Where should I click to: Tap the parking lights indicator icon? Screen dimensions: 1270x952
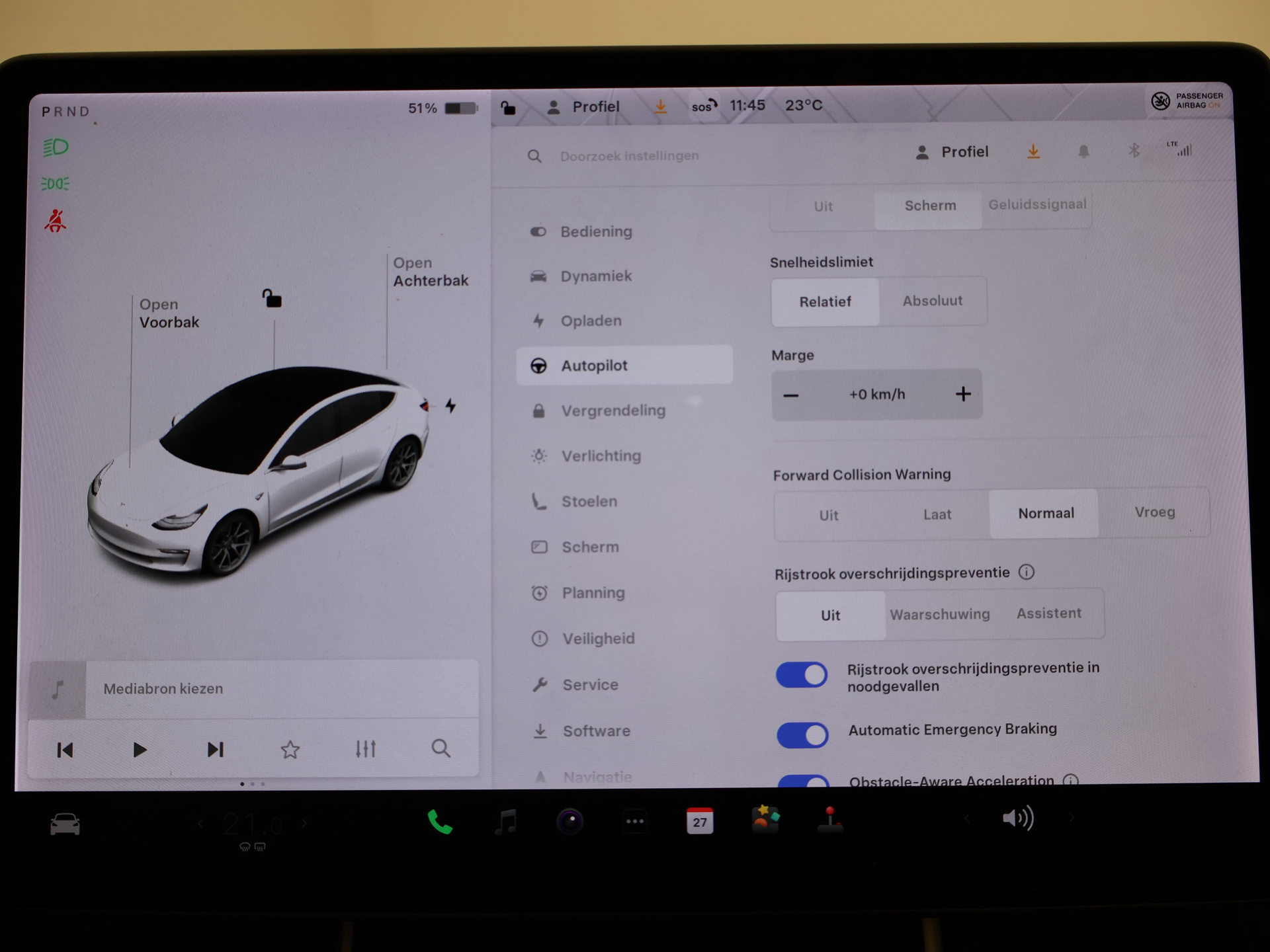coord(56,184)
